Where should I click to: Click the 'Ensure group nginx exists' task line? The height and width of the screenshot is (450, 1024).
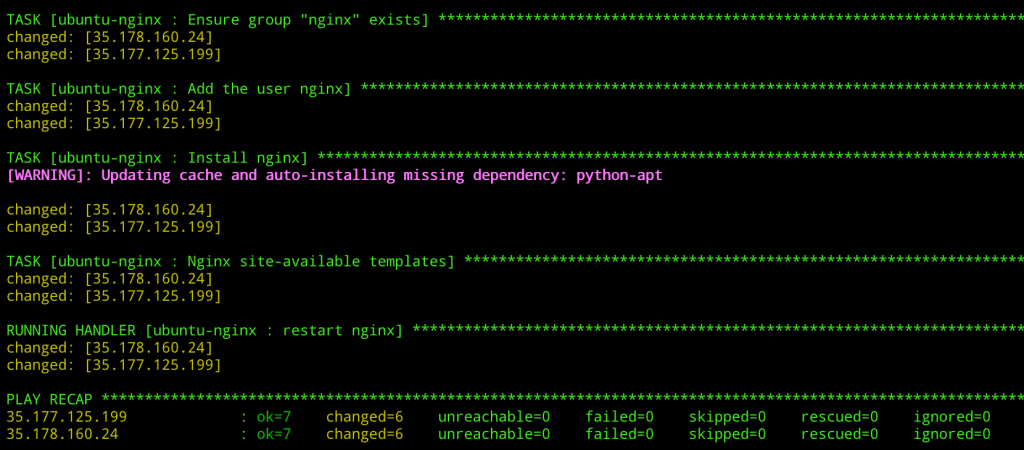tap(218, 20)
